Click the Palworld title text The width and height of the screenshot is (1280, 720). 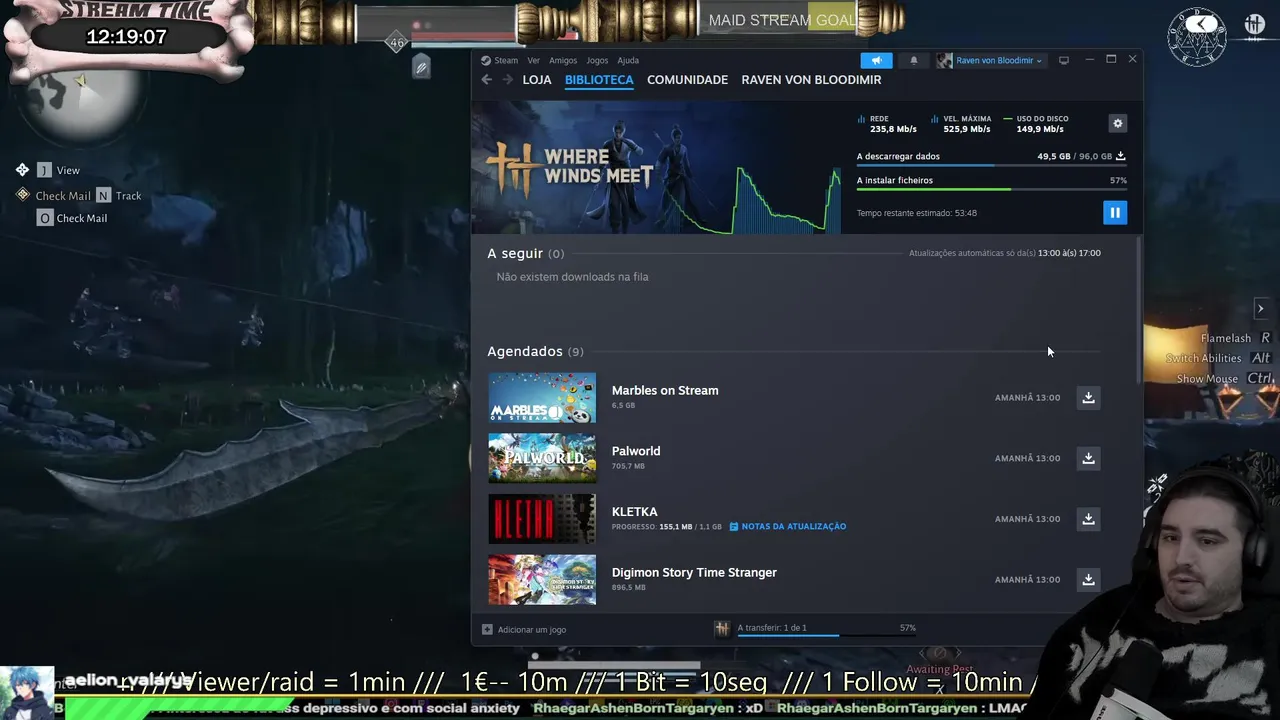point(636,451)
